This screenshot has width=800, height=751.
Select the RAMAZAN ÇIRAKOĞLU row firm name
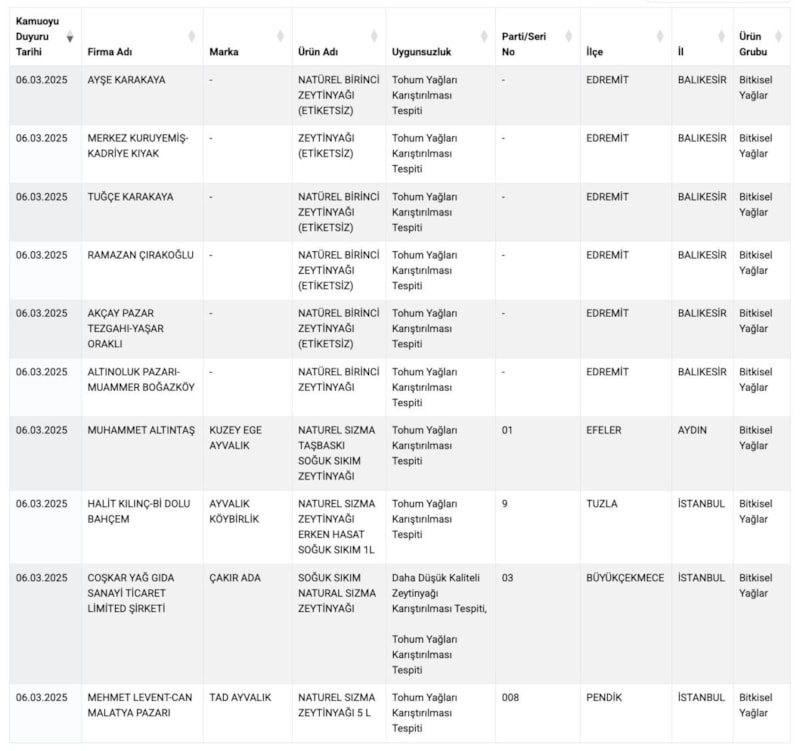(x=141, y=255)
